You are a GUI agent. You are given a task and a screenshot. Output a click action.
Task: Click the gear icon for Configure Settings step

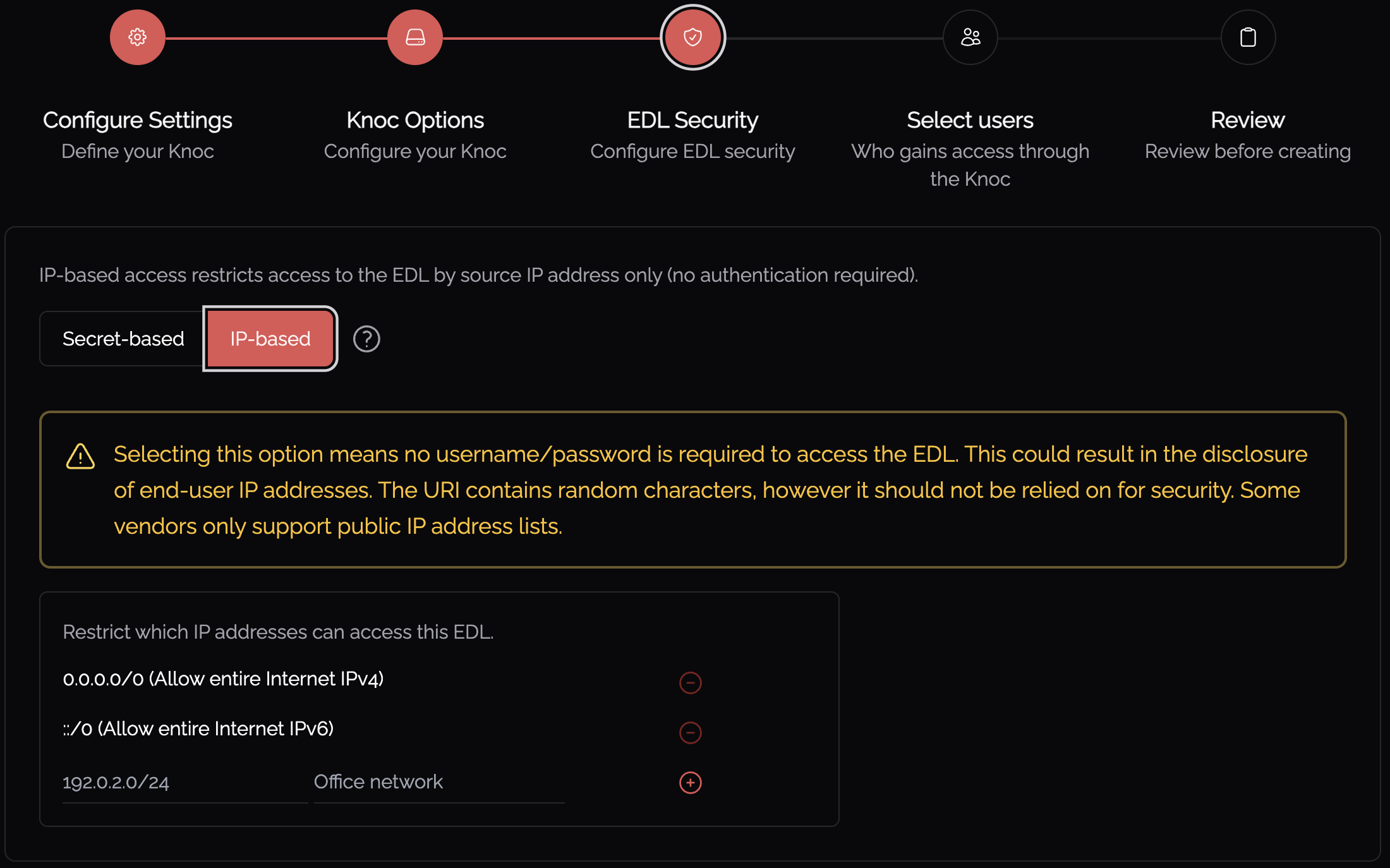[x=137, y=37]
